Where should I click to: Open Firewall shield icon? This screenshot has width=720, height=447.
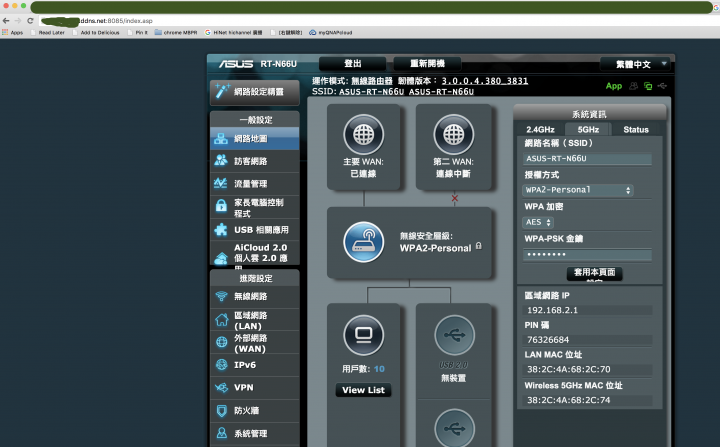point(222,411)
